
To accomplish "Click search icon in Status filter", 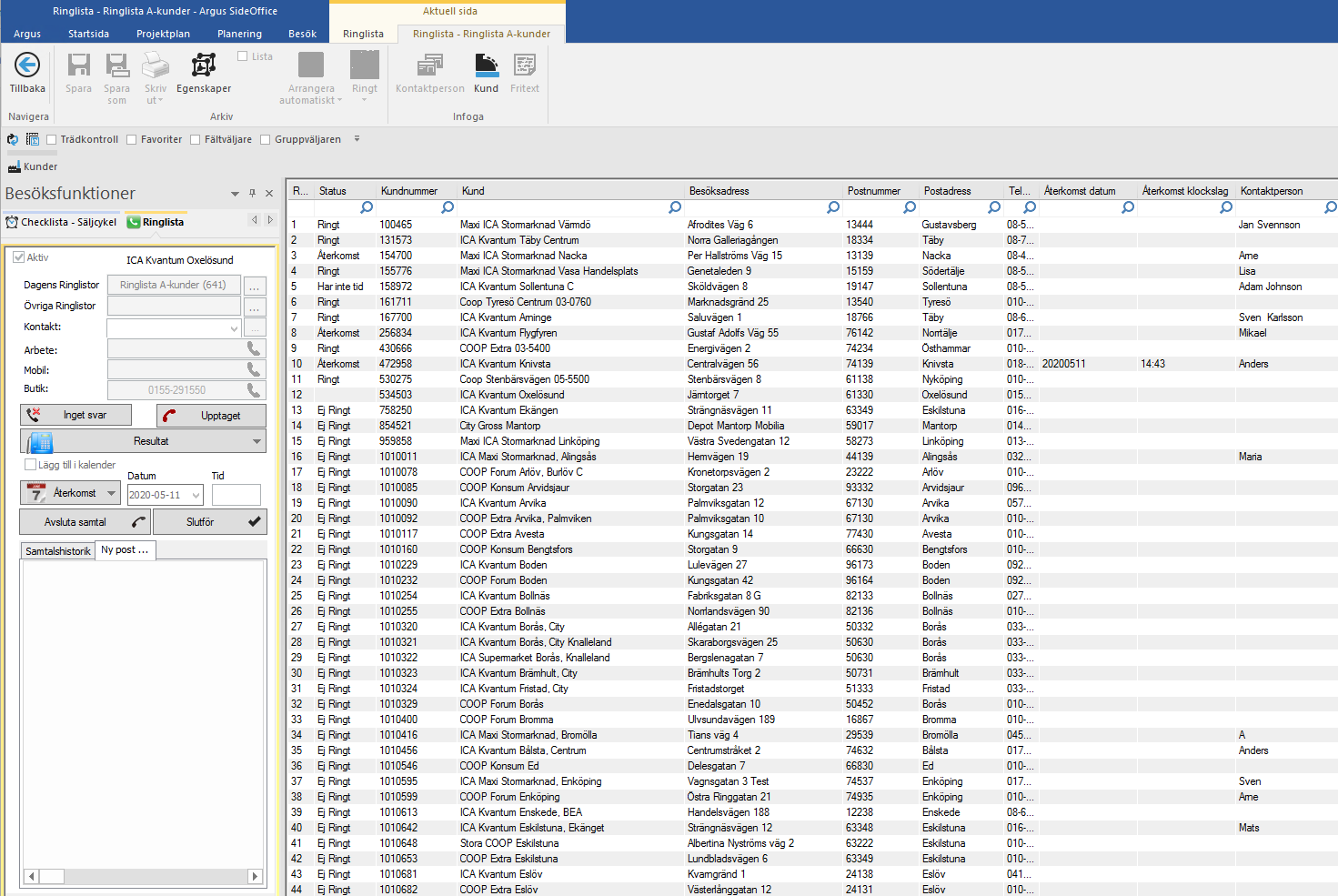I will pyautogui.click(x=367, y=207).
